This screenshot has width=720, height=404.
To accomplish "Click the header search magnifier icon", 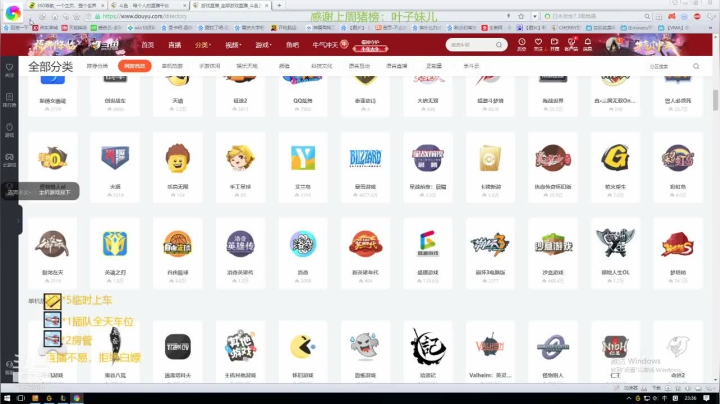I will 499,45.
